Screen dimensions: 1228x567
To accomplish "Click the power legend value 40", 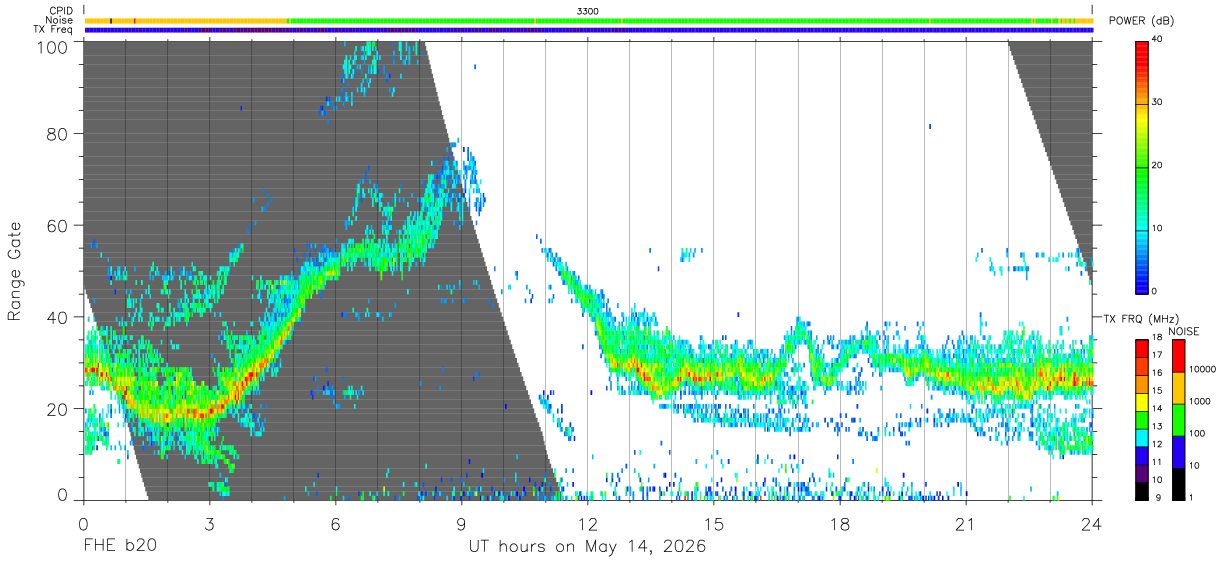I will click(1158, 39).
